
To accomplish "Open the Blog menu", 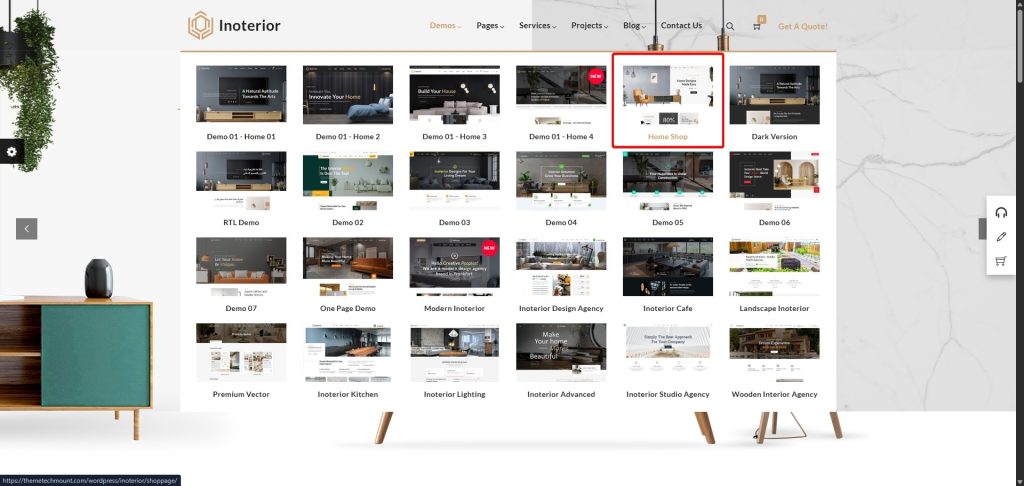I will pos(635,26).
